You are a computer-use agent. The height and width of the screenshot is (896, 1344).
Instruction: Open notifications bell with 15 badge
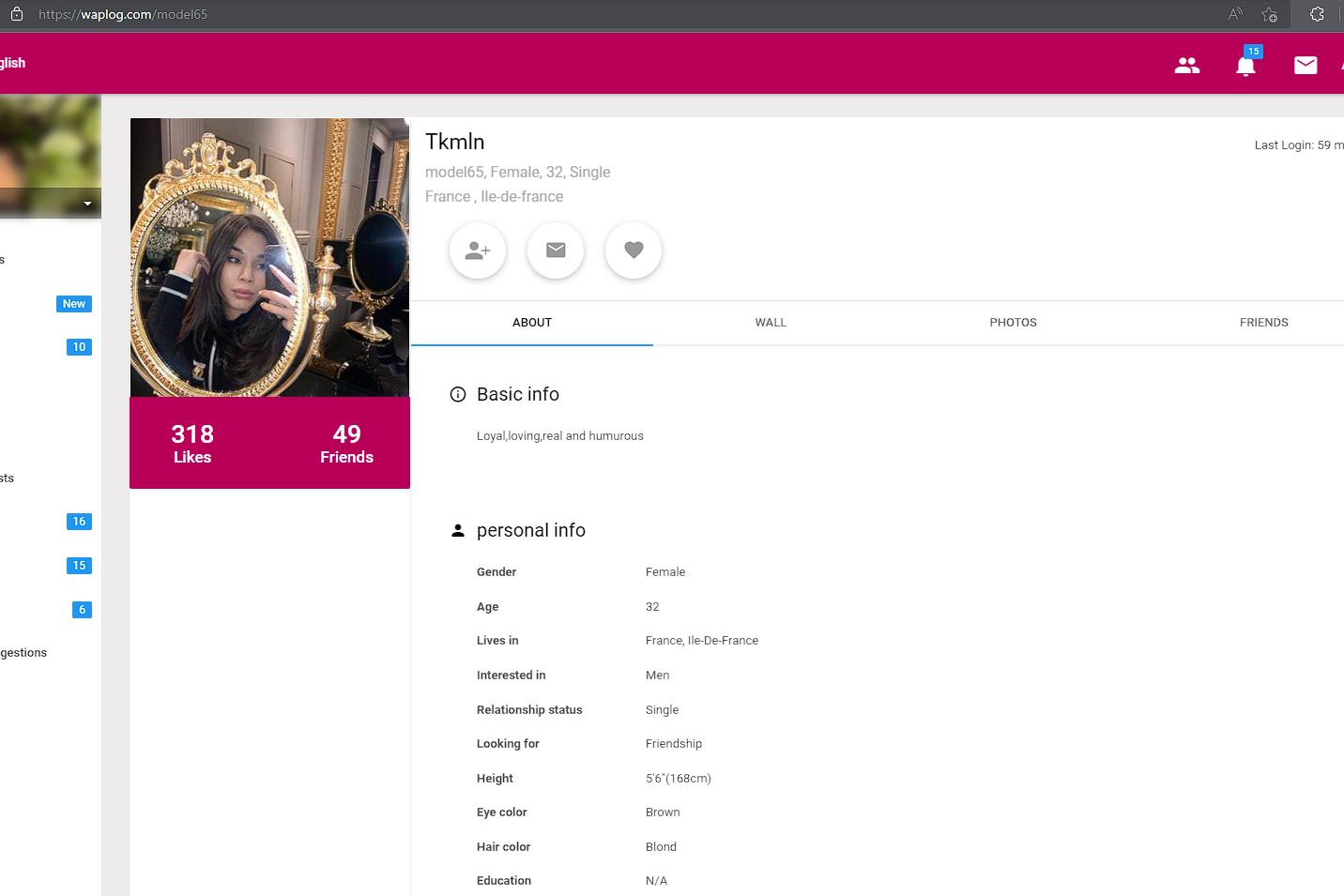pyautogui.click(x=1246, y=65)
